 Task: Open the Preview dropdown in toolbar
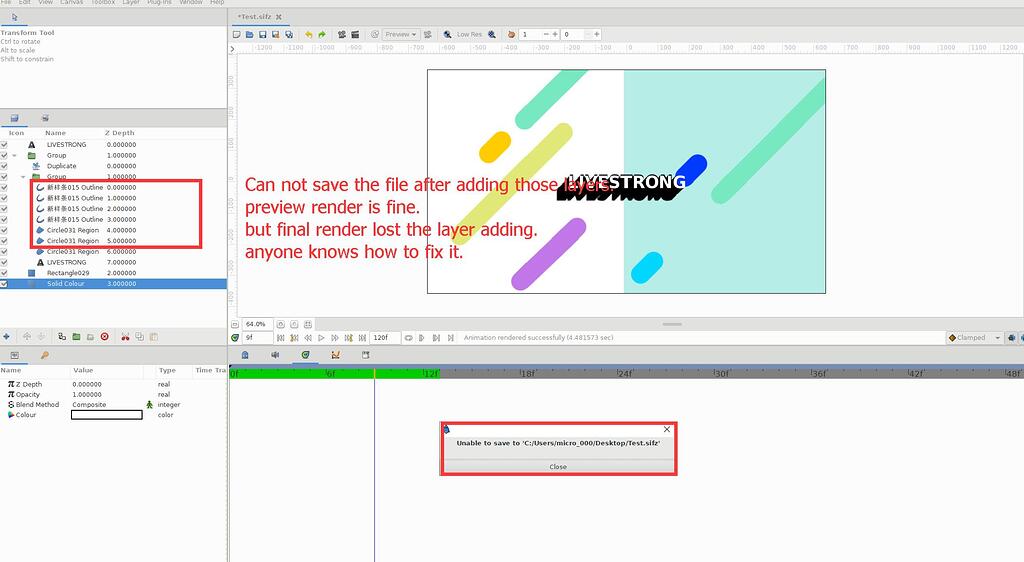pyautogui.click(x=400, y=34)
